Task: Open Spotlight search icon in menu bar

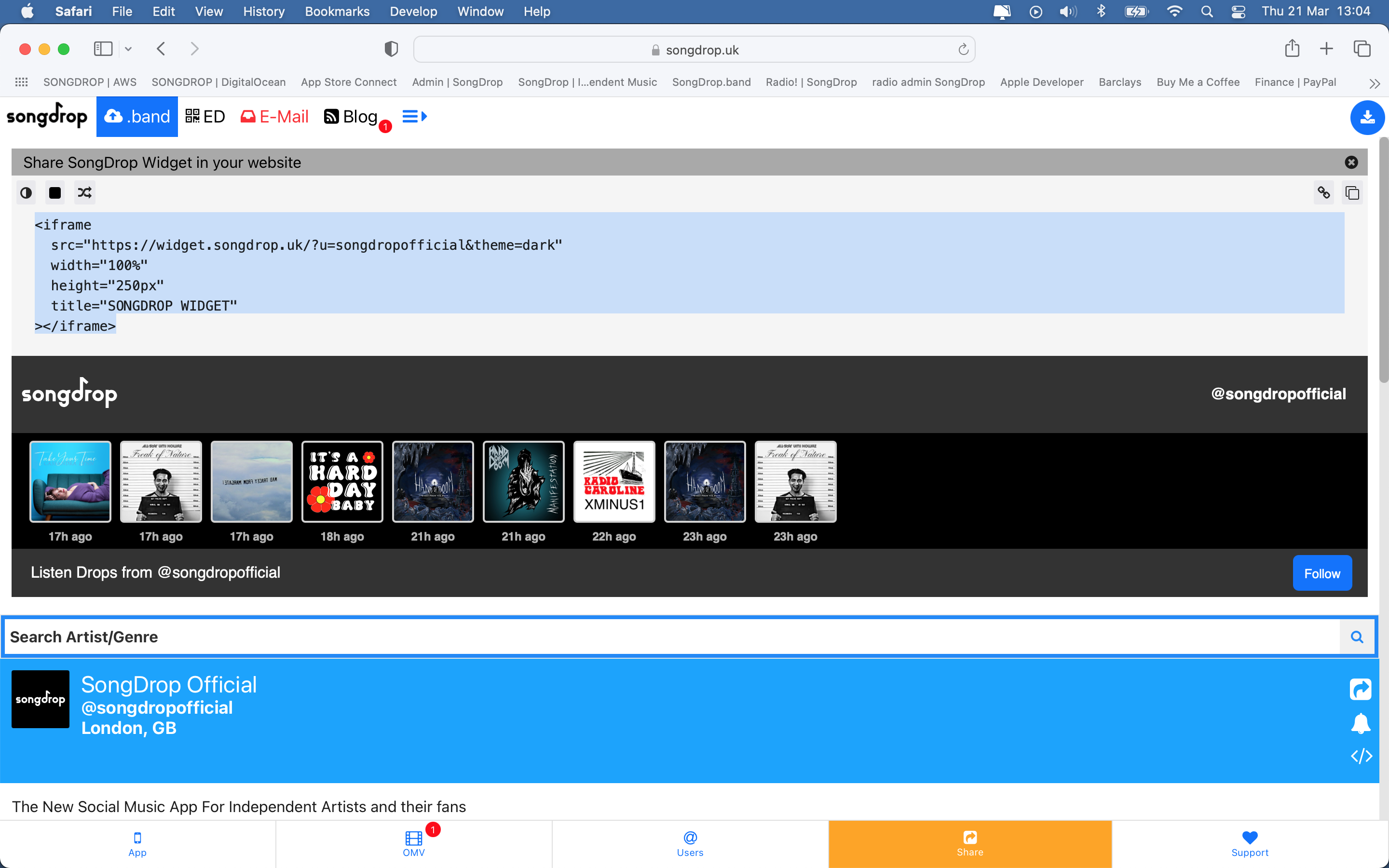Action: tap(1207, 12)
